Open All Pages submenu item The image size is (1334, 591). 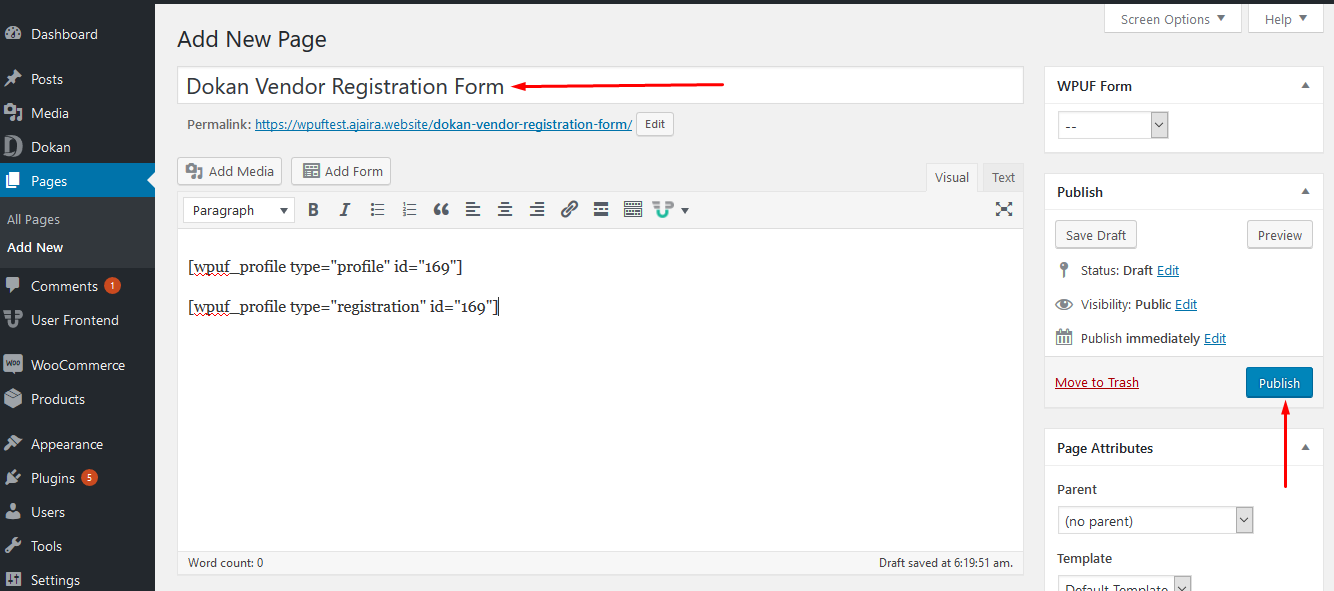click(x=34, y=219)
